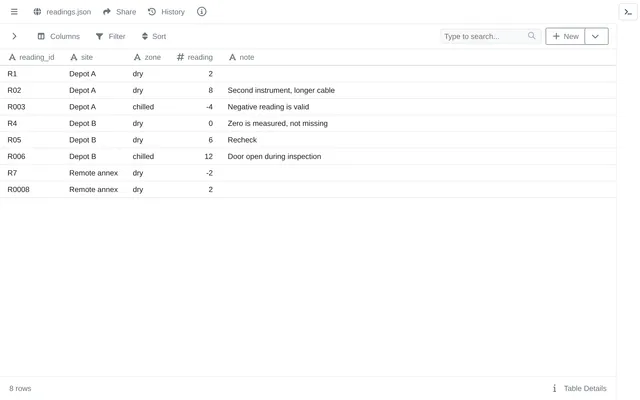Click the Filter funnel icon

[x=99, y=36]
